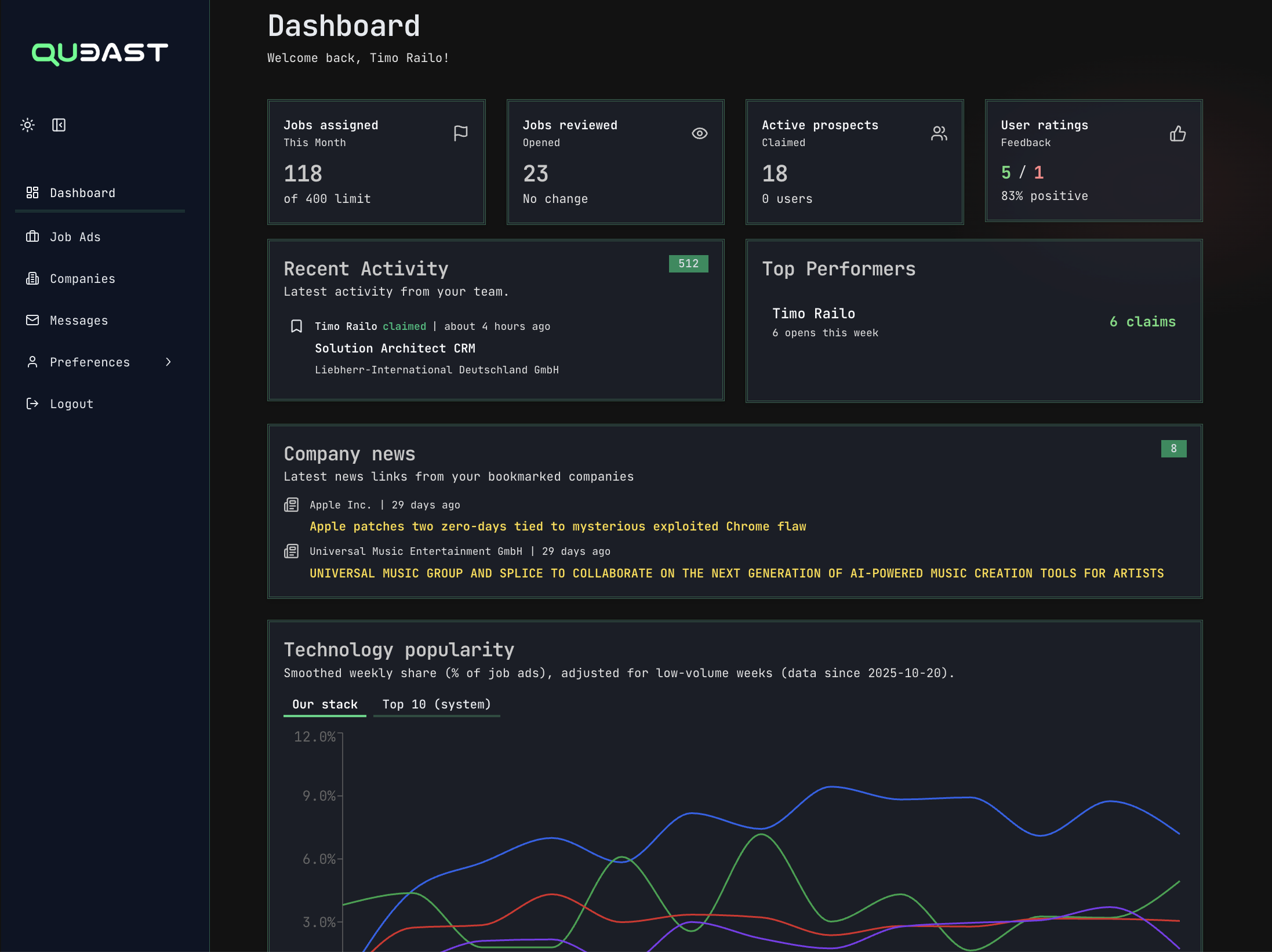Select Dashboard in the sidebar navigation
Image resolution: width=1272 pixels, height=952 pixels.
[x=82, y=192]
